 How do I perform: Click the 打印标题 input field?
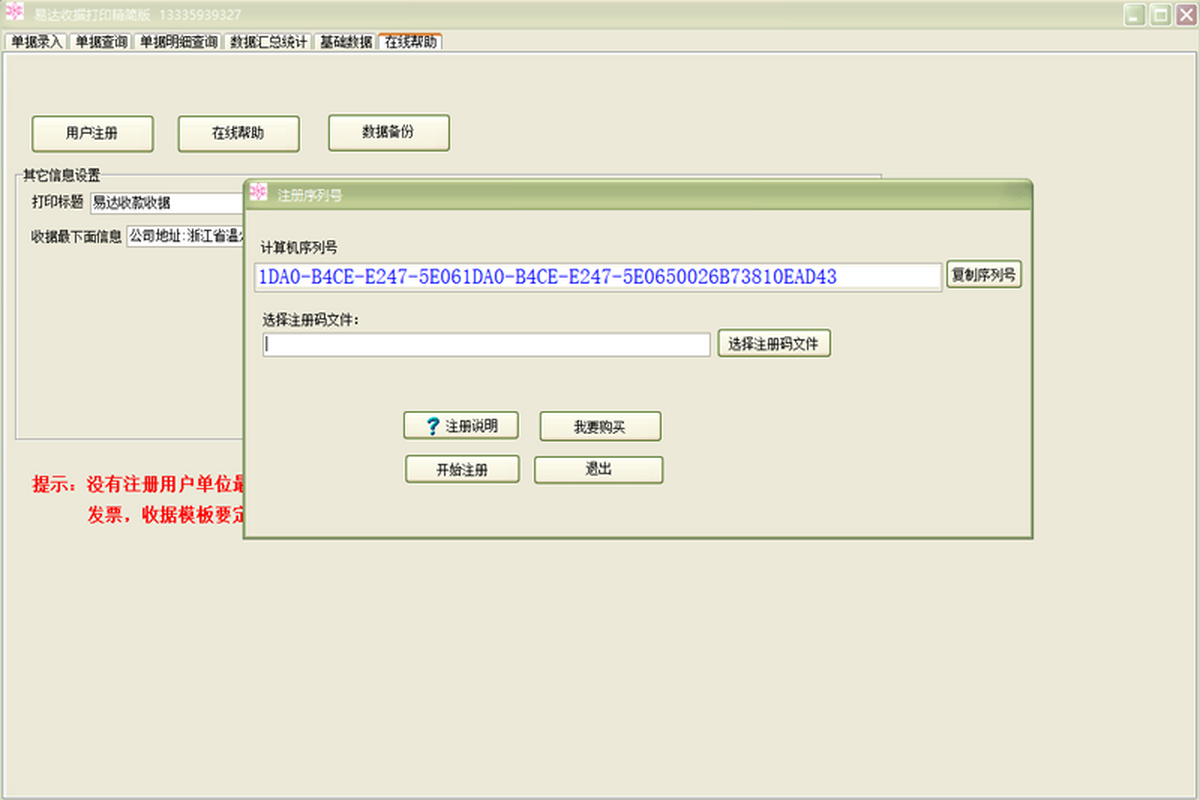coord(168,202)
